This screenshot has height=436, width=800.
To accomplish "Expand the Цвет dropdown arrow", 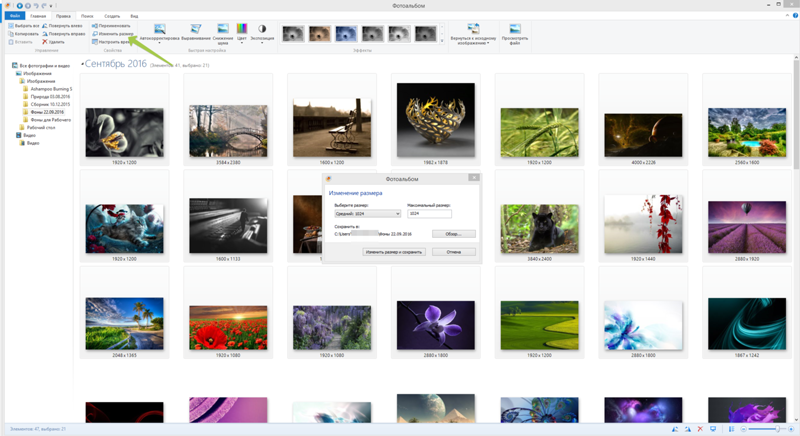I will (242, 43).
